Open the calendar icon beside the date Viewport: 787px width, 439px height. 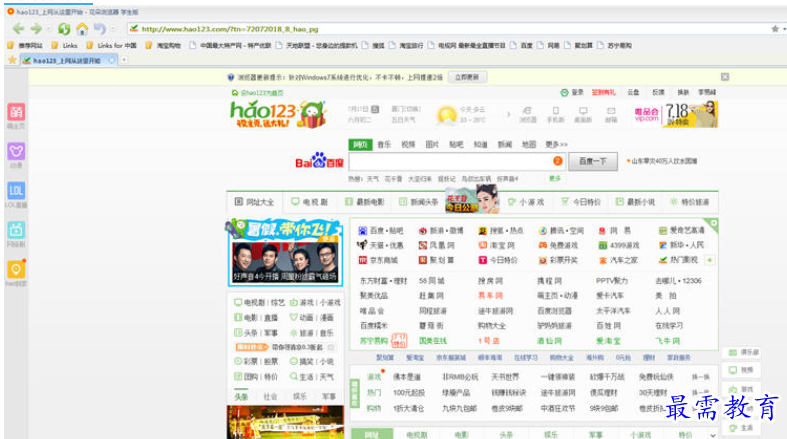[375, 109]
